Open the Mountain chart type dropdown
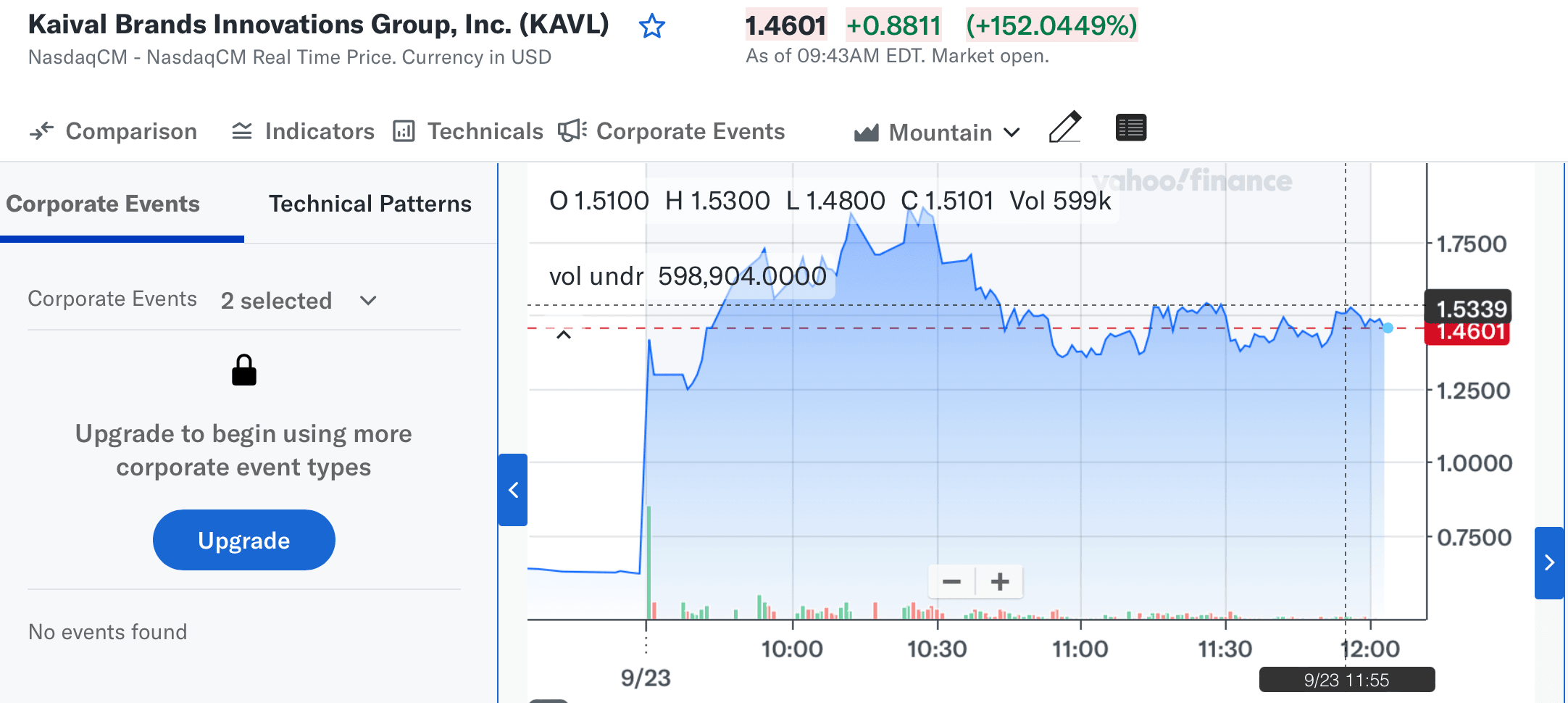Viewport: 1568px width, 703px height. [939, 133]
